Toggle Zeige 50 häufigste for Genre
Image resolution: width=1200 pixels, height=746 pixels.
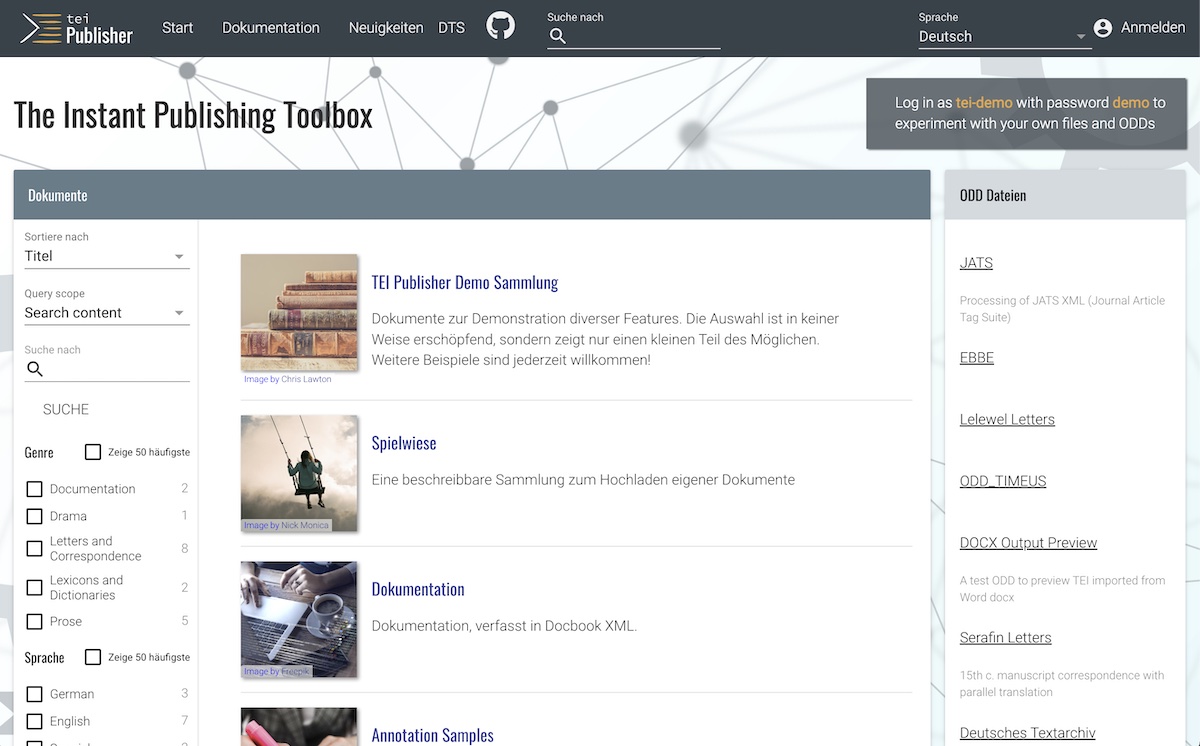click(x=93, y=452)
